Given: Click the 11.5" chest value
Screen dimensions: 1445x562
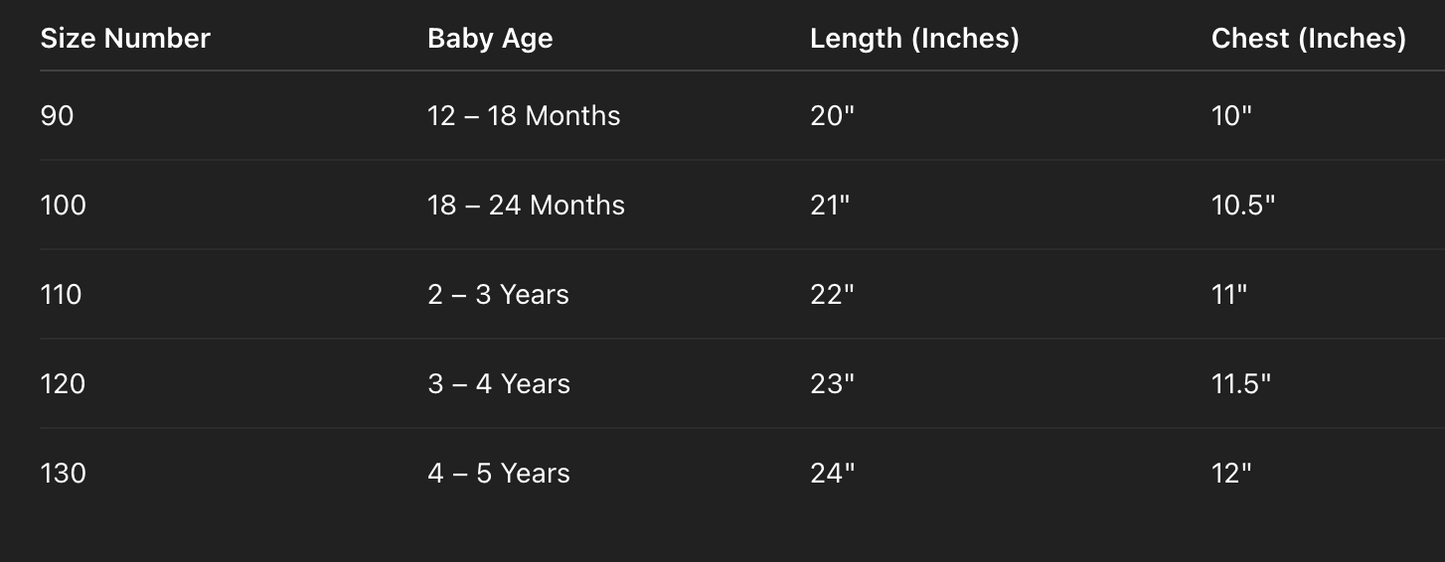Looking at the screenshot, I should coord(1241,384).
